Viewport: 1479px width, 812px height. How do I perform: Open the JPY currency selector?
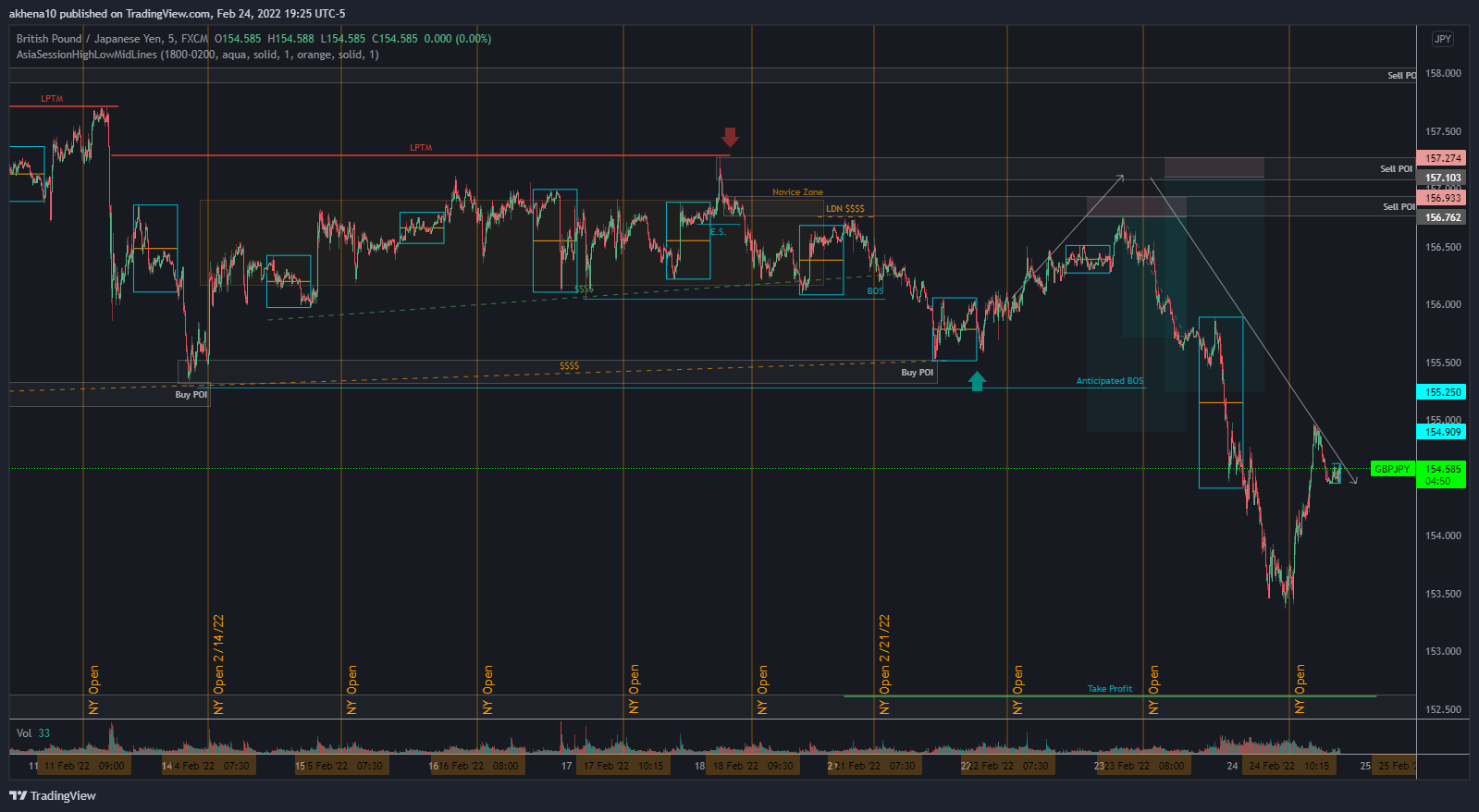pos(1443,39)
